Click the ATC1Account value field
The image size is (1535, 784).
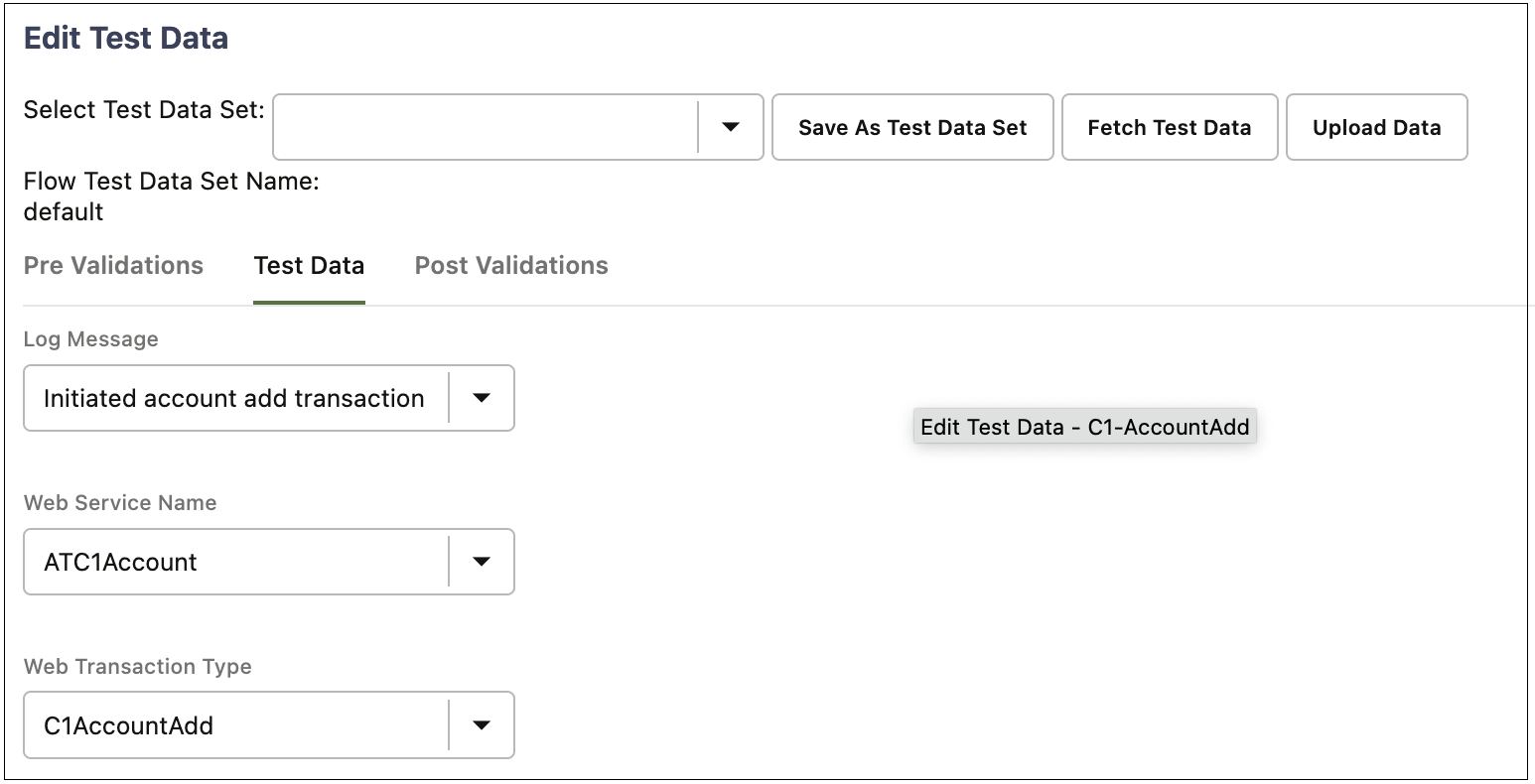[234, 562]
